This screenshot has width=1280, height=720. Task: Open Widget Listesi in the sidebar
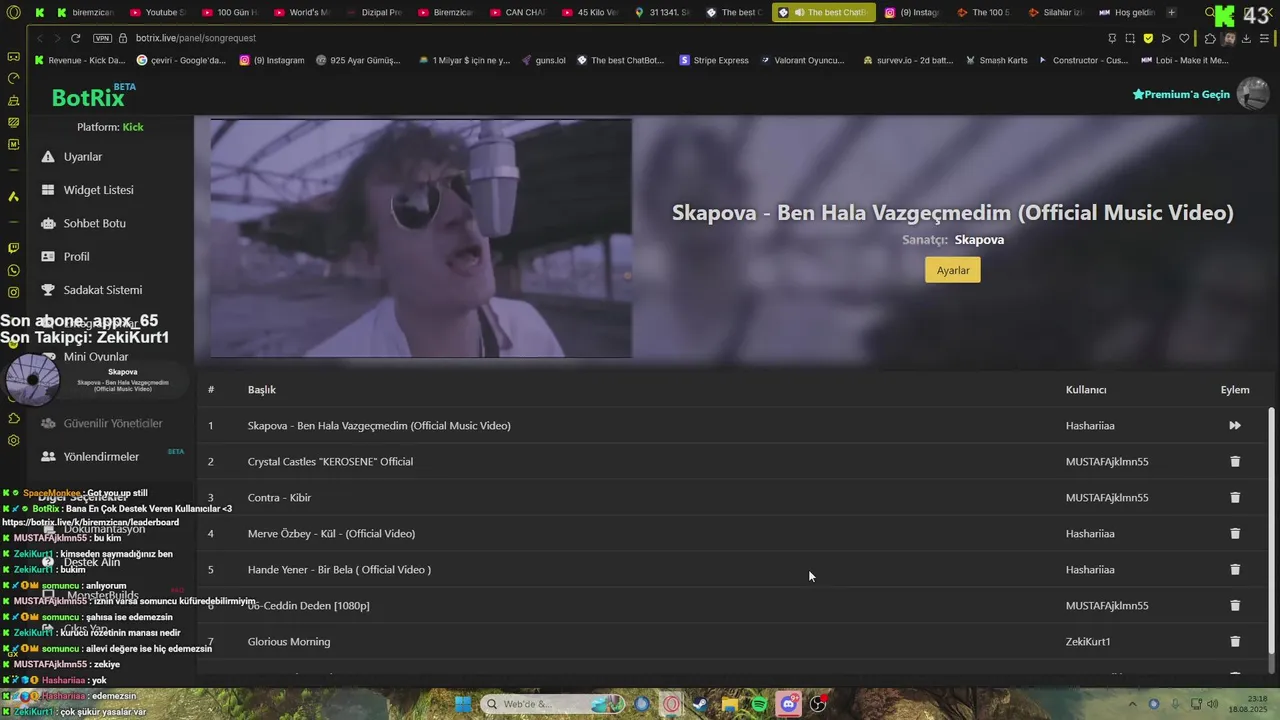tap(98, 190)
